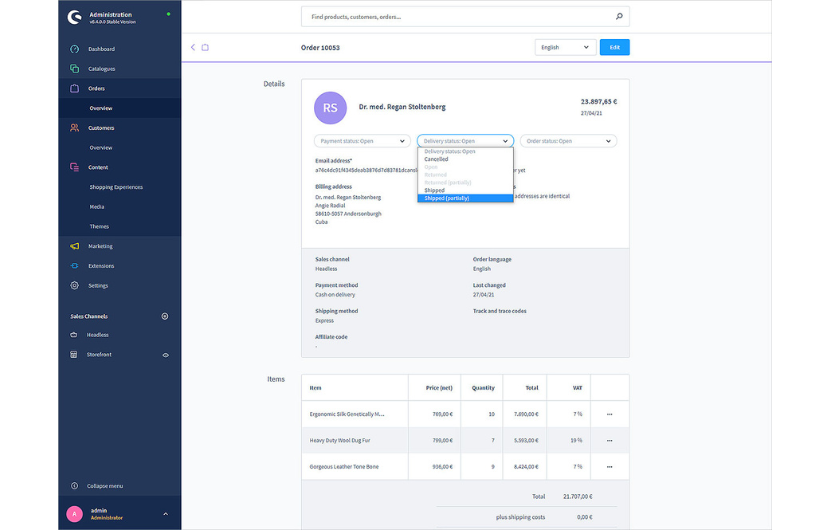Open Shopping Experiences menu item
The height and width of the screenshot is (530, 830).
116,187
